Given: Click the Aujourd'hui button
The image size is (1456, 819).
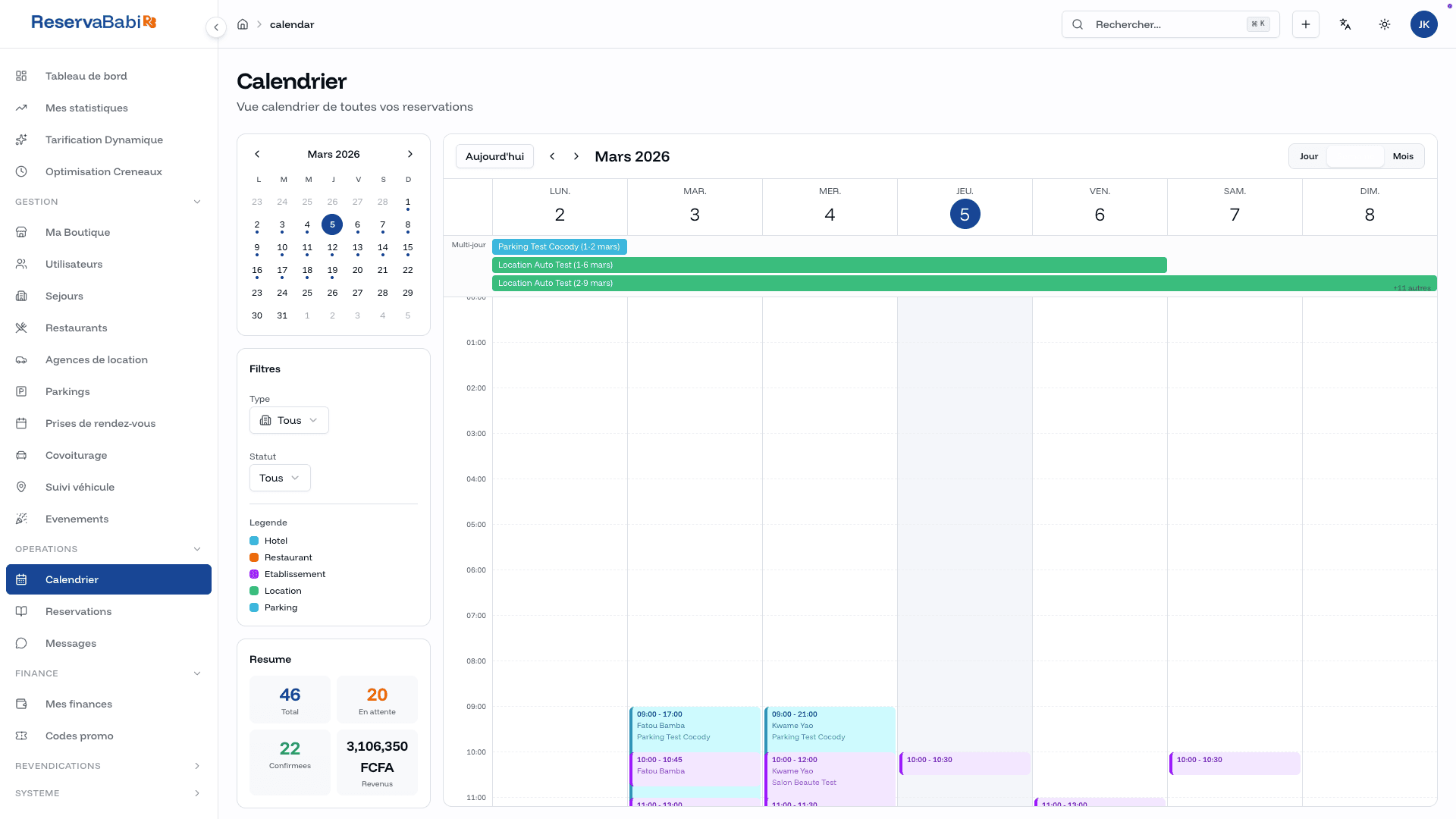Looking at the screenshot, I should [494, 156].
